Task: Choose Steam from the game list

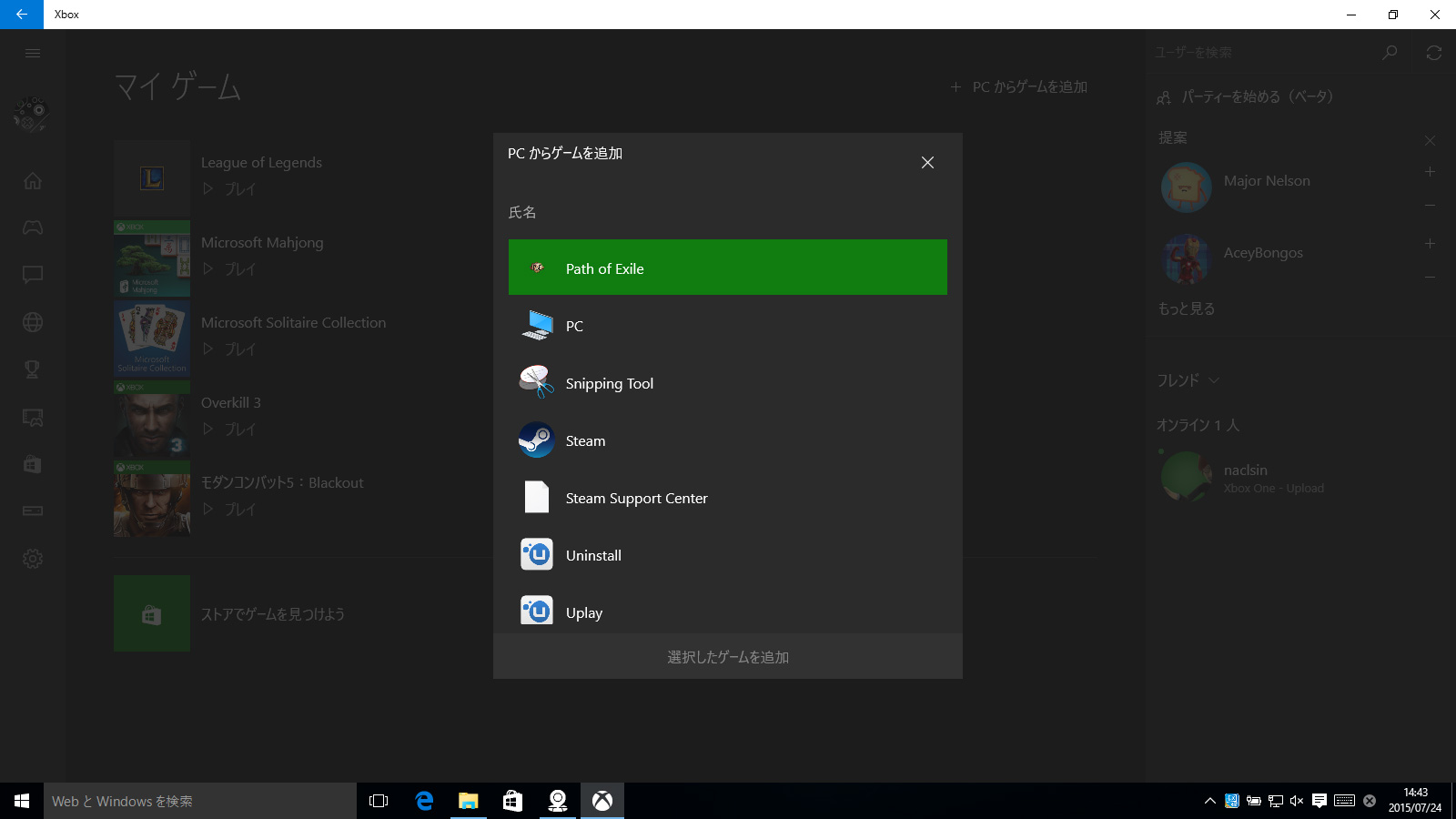Action: [727, 440]
